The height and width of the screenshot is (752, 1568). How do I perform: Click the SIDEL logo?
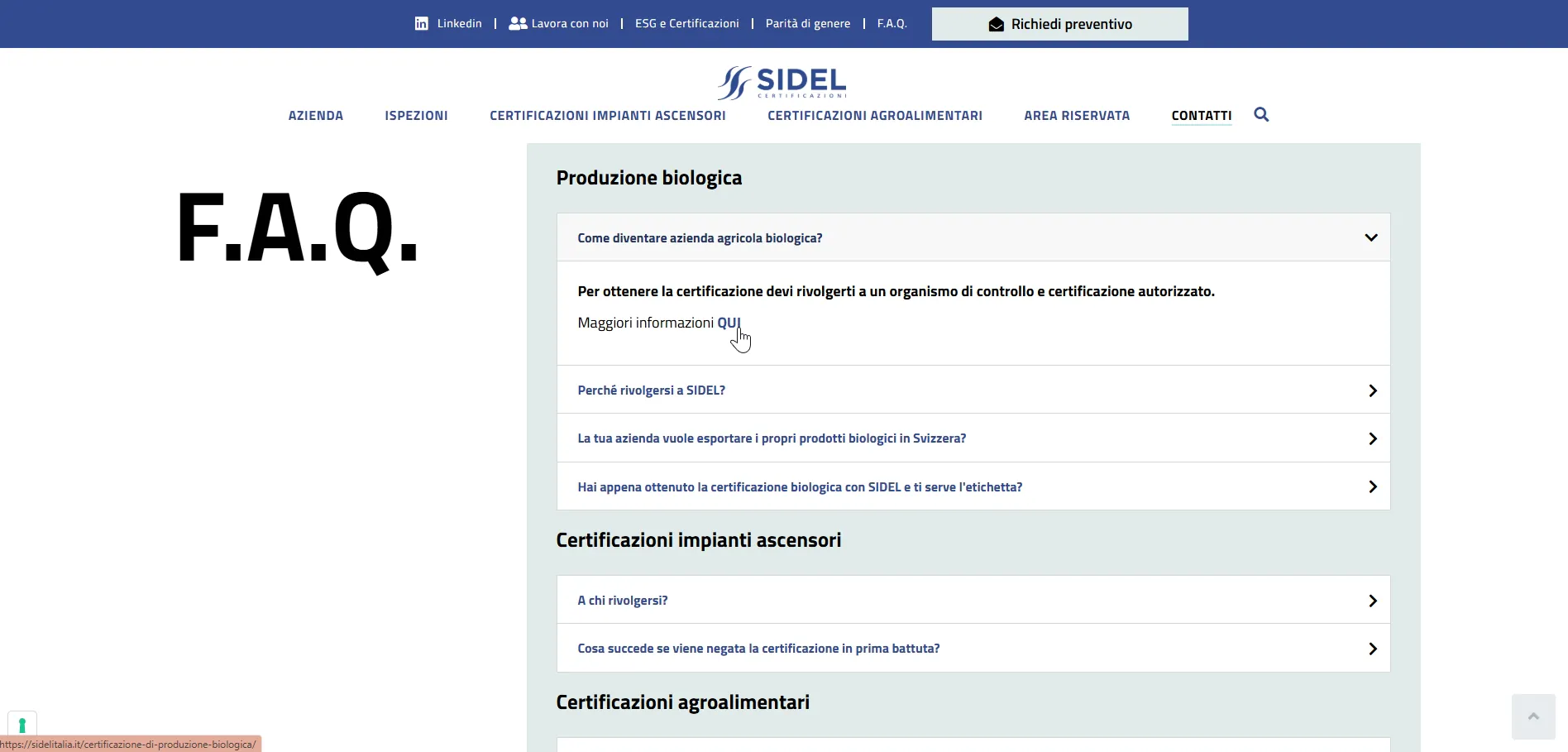(782, 83)
